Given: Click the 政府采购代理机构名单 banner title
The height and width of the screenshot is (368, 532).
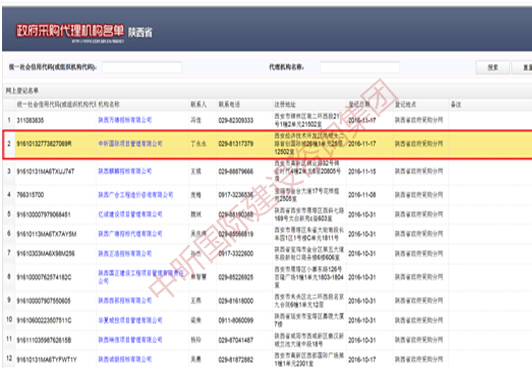Looking at the screenshot, I should pos(70,31).
